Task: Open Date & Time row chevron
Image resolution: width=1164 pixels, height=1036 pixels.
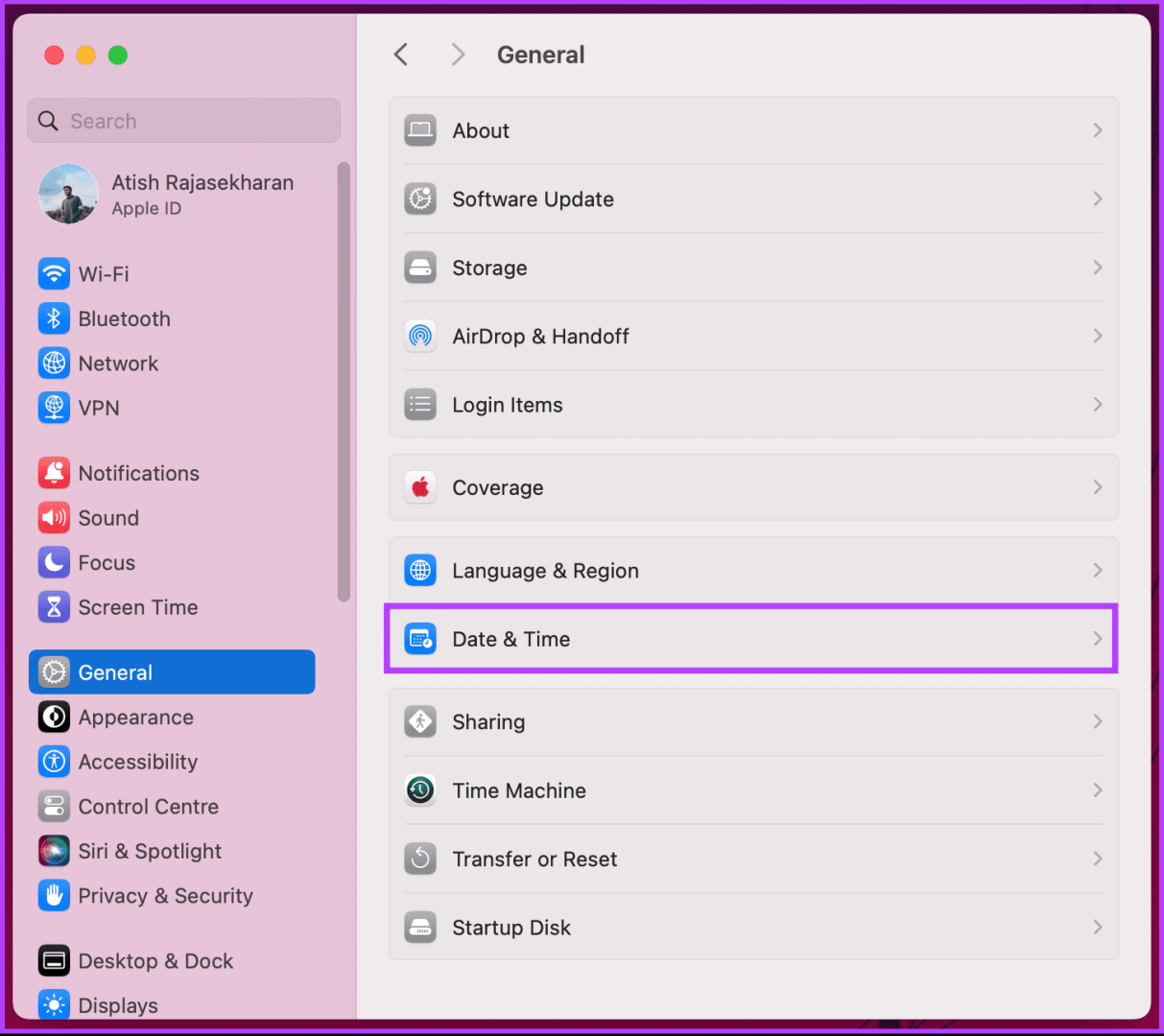Action: [x=1097, y=639]
